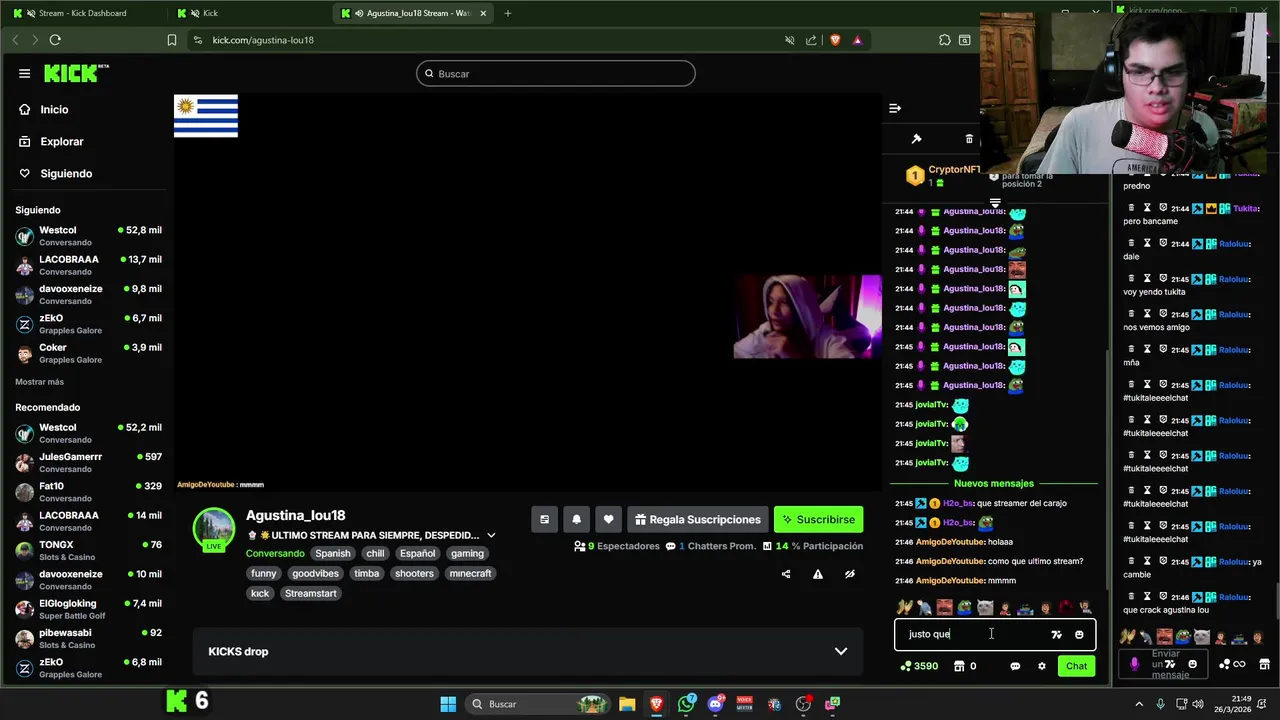1280x720 pixels.
Task: Collapse the chat panel with the arrow icon
Action: pyautogui.click(x=895, y=108)
